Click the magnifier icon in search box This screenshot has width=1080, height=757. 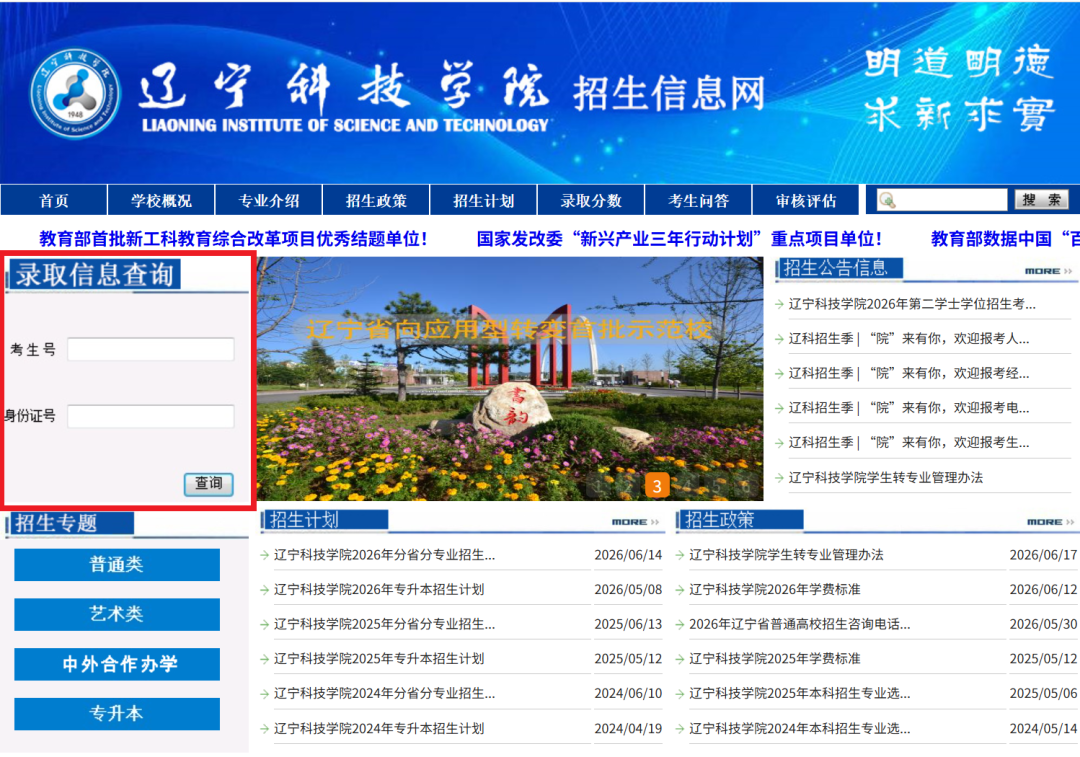coord(888,200)
